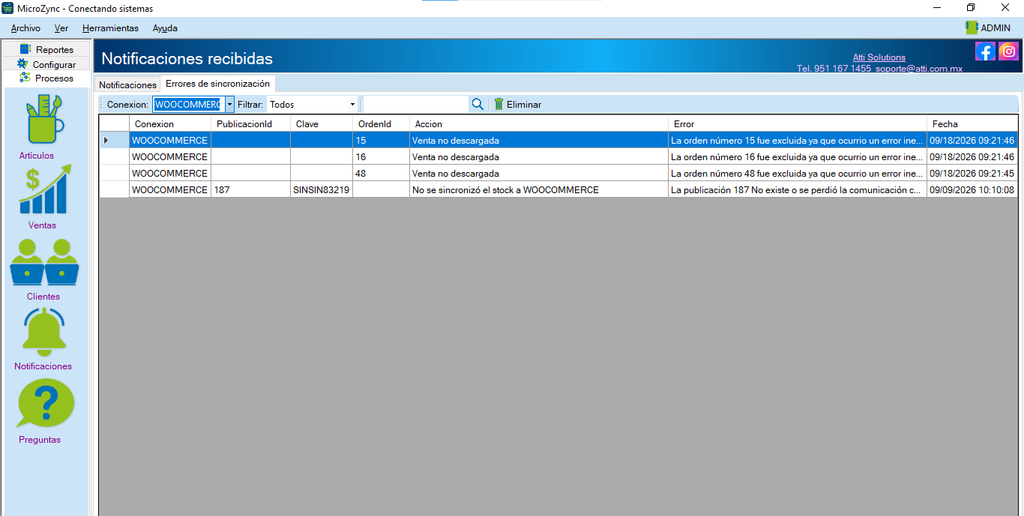Select the OrdenId 48 cell
The image size is (1024, 516).
pos(381,173)
